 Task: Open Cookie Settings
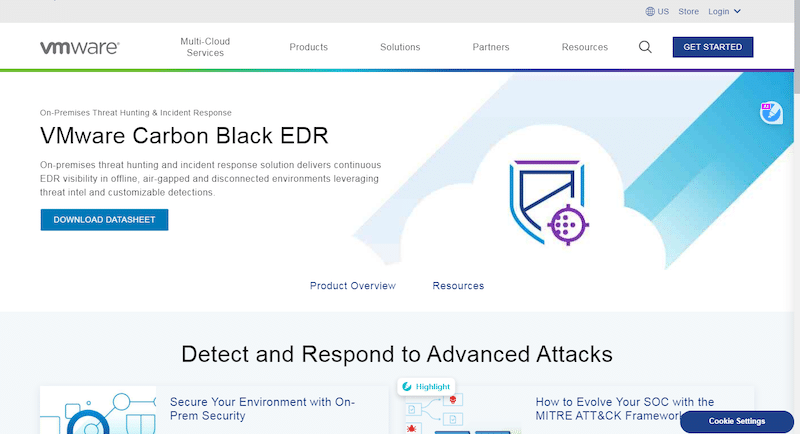[737, 421]
